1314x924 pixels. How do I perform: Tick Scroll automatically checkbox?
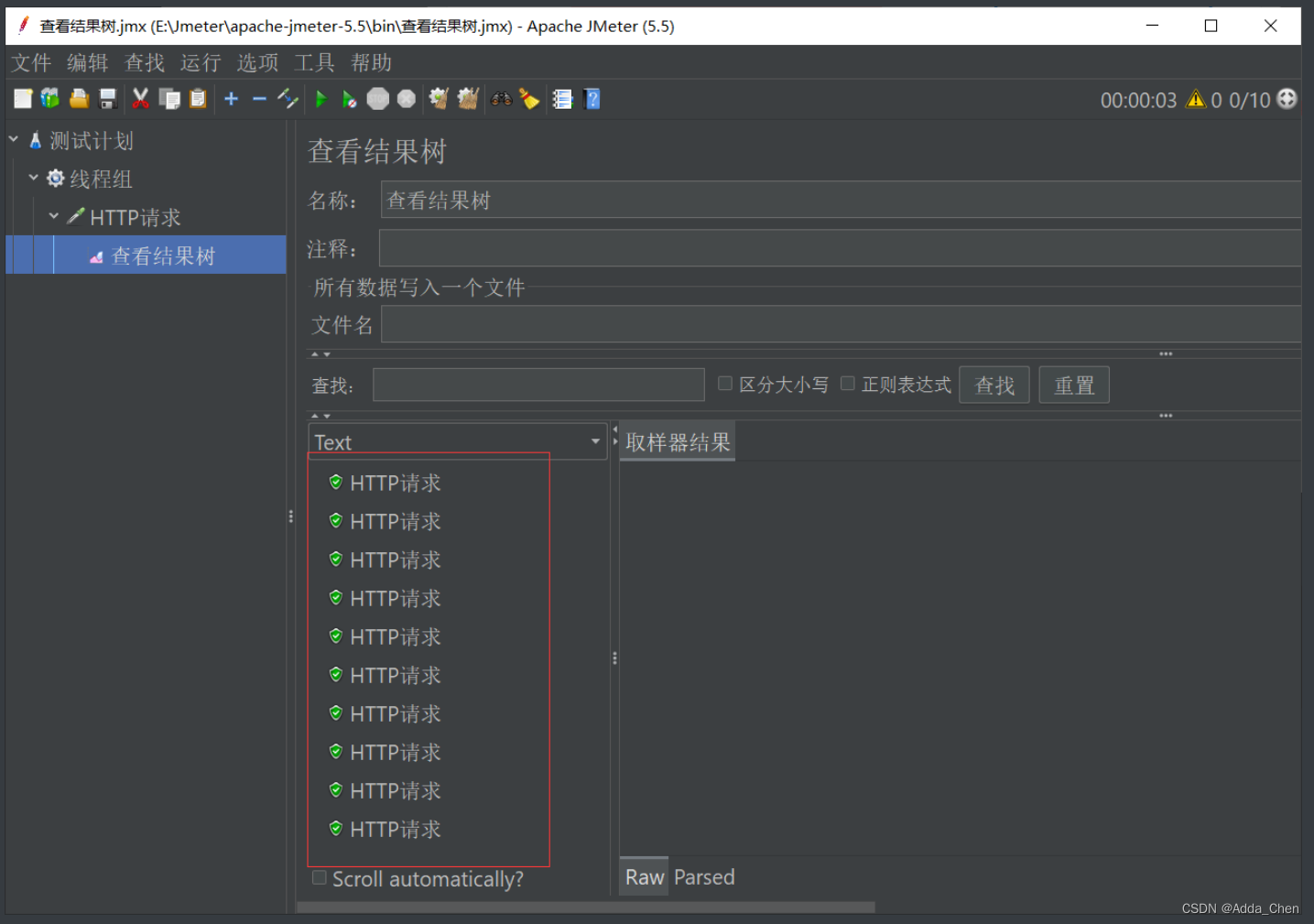[320, 878]
